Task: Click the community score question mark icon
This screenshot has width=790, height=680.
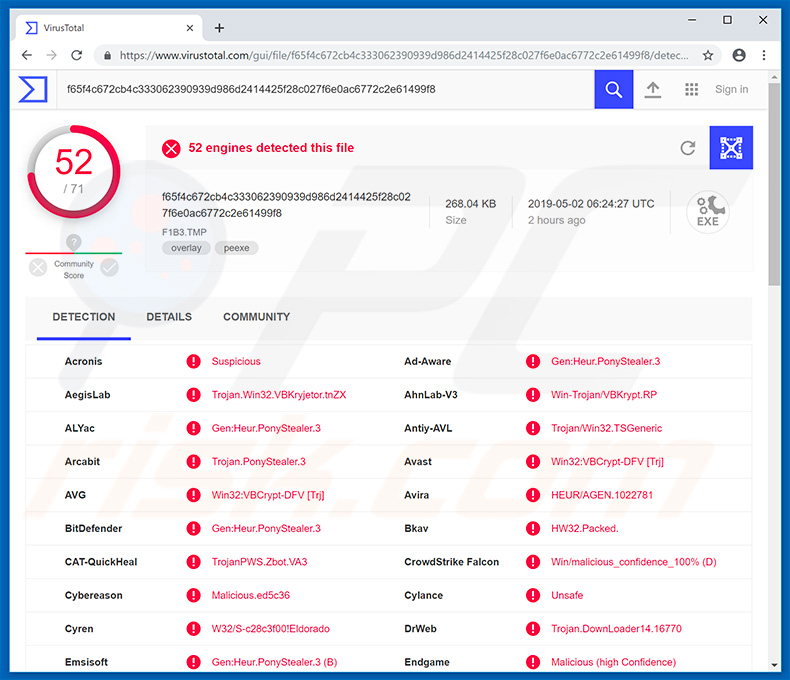Action: tap(74, 242)
